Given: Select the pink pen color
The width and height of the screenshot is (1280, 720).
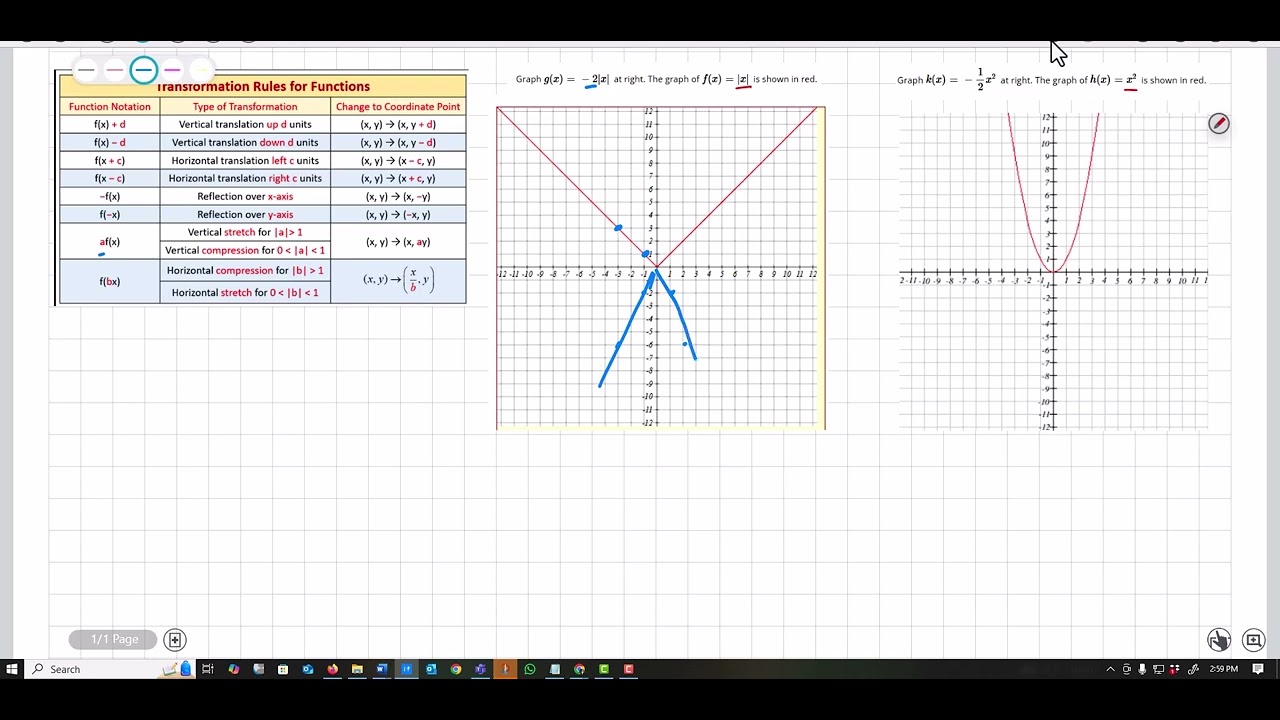Looking at the screenshot, I should point(114,70).
